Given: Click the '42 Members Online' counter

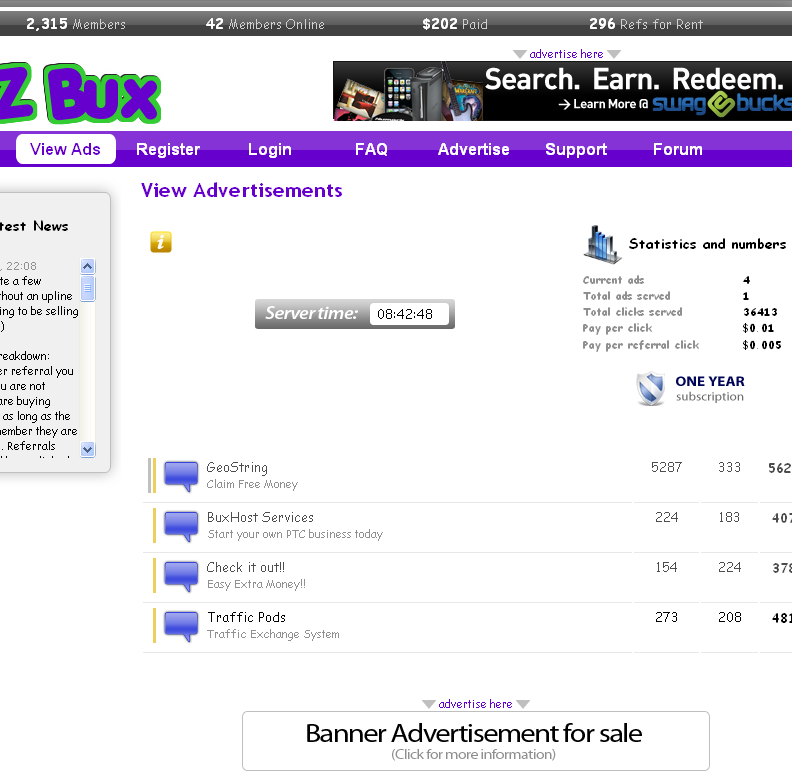Looking at the screenshot, I should [x=265, y=24].
